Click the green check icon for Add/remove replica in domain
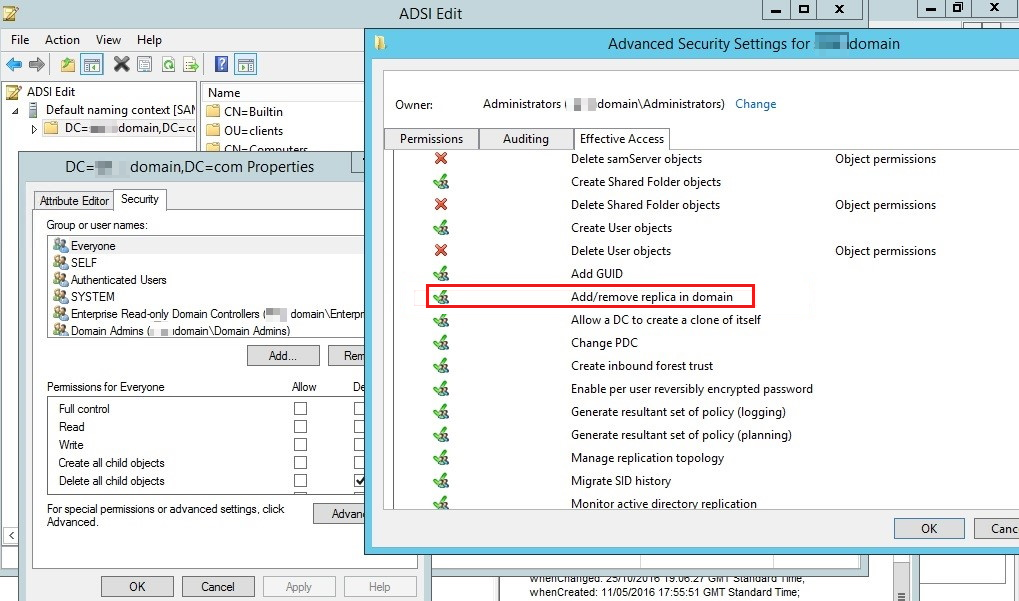Screen dimensions: 1019x601 coord(441,297)
